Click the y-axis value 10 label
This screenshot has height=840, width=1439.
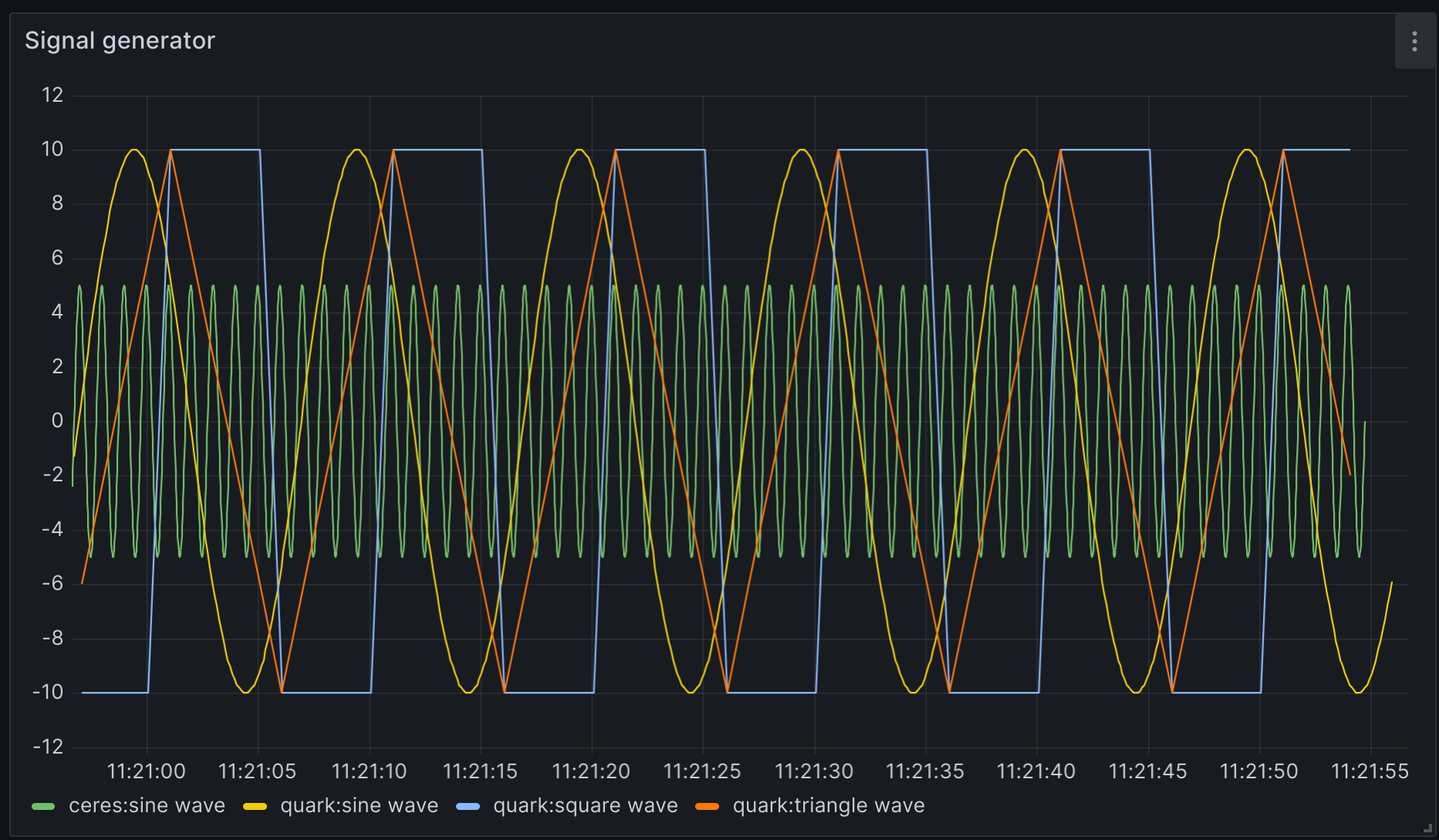pyautogui.click(x=52, y=150)
